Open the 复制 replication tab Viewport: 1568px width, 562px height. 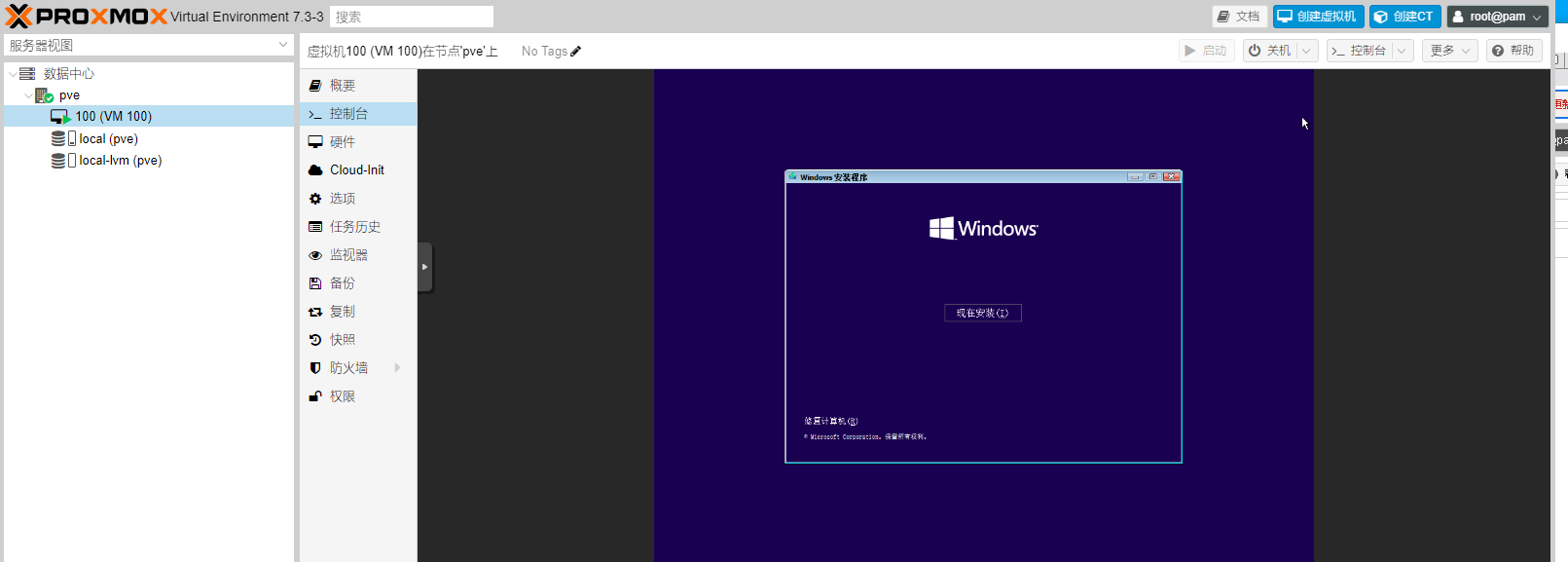[x=358, y=311]
